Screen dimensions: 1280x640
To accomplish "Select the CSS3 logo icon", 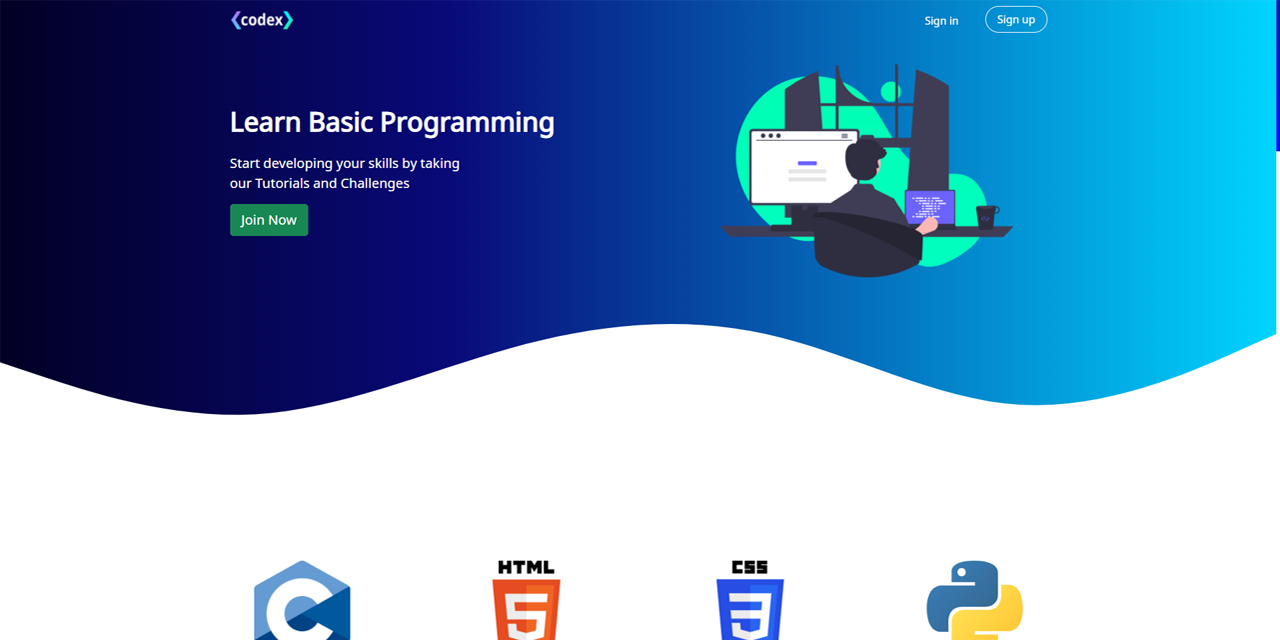I will pyautogui.click(x=750, y=600).
